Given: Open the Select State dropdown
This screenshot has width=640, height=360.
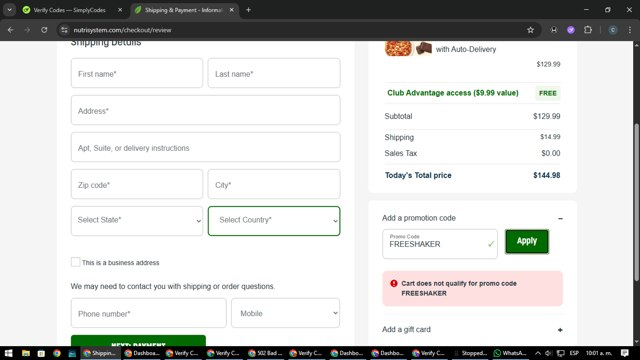Looking at the screenshot, I should 137,221.
